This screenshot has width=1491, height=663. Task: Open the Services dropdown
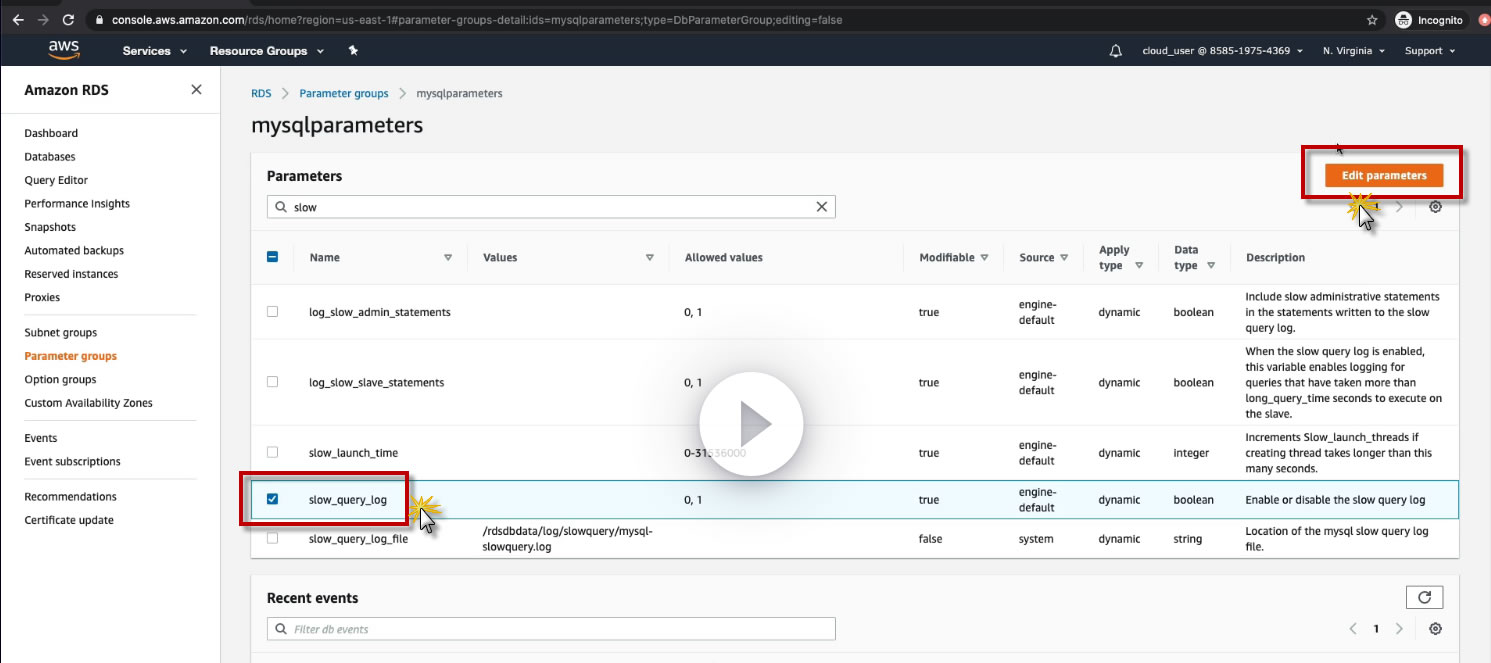(155, 51)
